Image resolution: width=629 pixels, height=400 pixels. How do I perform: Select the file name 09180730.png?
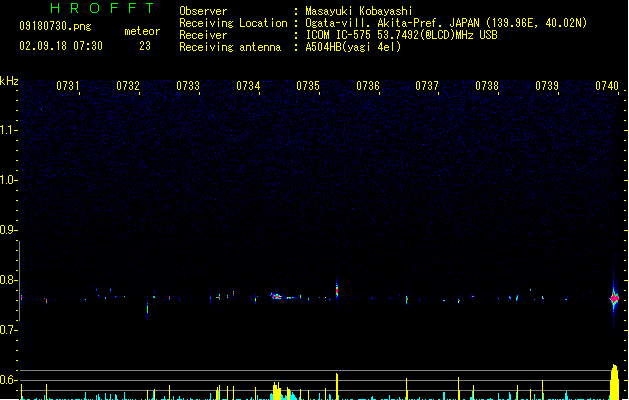pyautogui.click(x=55, y=26)
